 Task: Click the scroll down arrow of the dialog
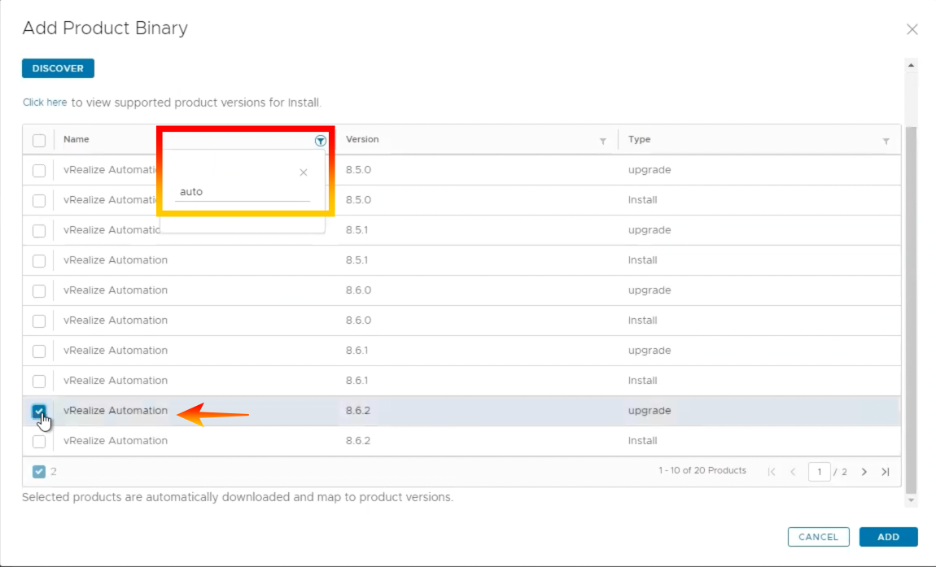[911, 501]
